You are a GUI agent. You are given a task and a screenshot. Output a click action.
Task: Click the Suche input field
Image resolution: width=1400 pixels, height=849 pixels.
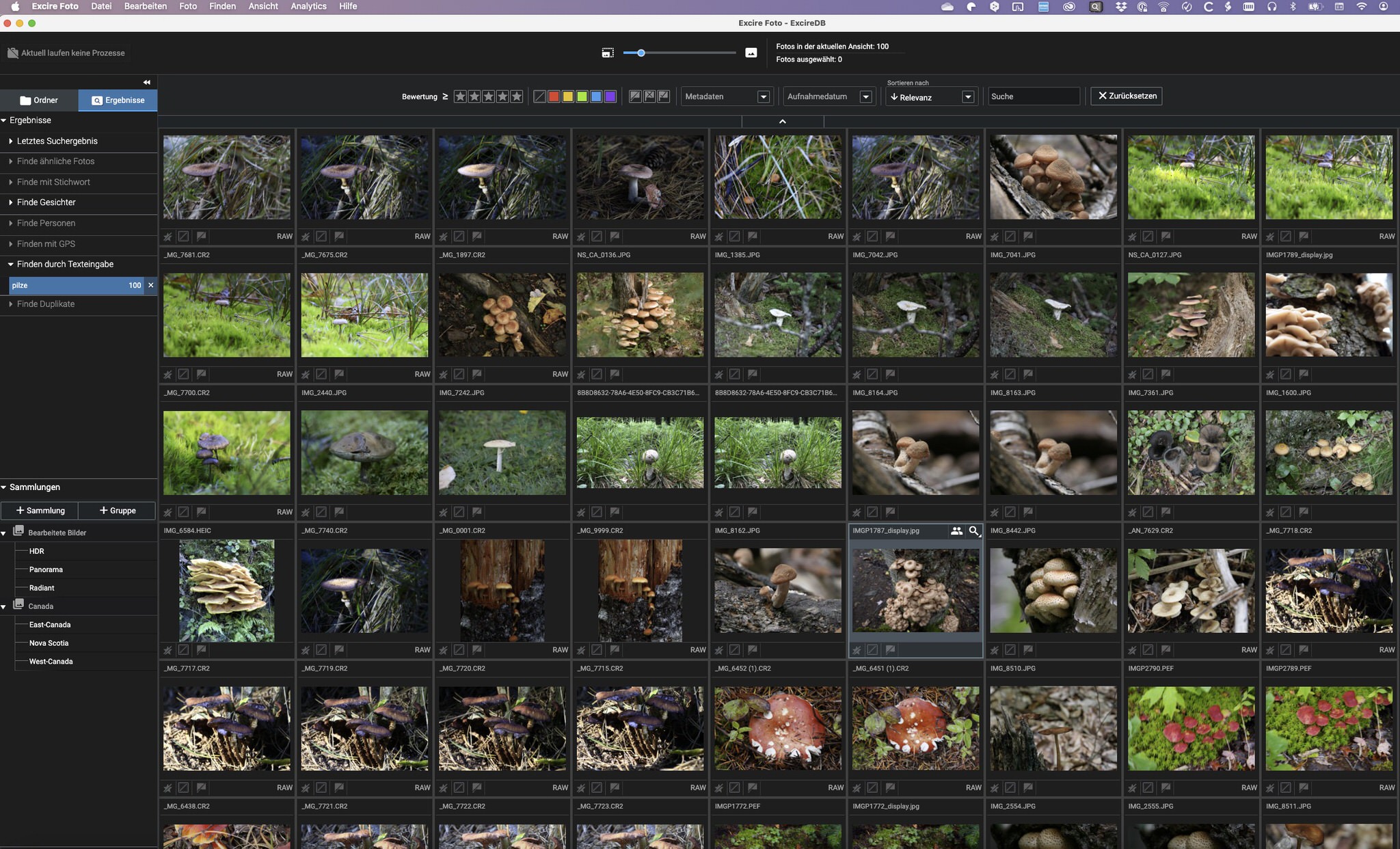click(1034, 96)
